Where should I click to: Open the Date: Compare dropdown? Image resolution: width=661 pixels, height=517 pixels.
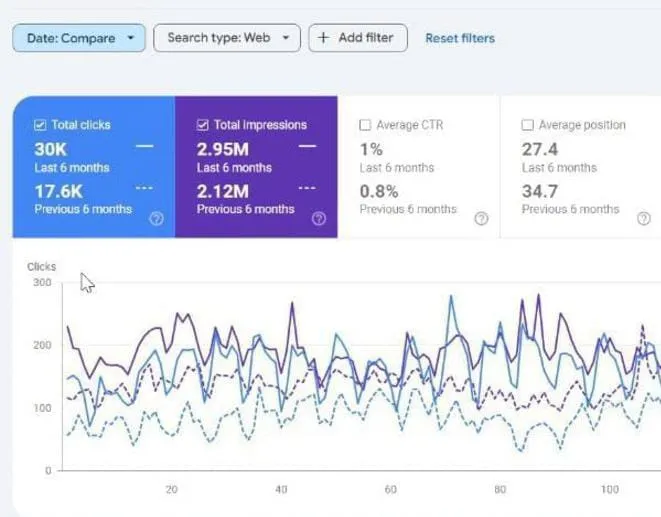point(79,38)
